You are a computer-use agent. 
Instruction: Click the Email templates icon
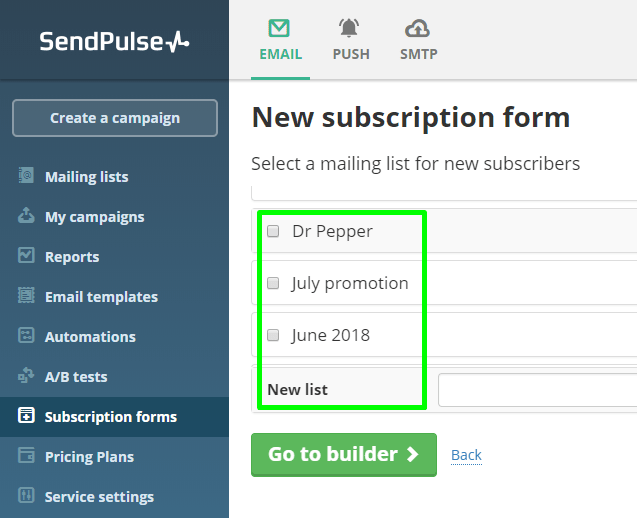(x=26, y=295)
